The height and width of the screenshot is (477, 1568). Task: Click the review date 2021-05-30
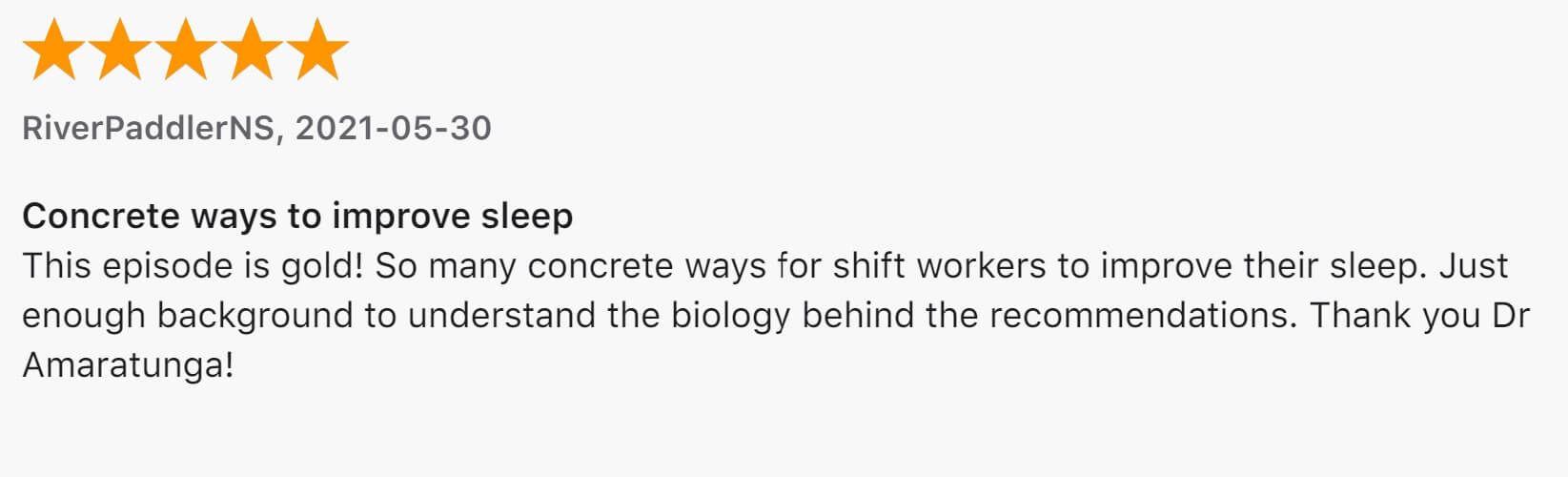pos(393,128)
